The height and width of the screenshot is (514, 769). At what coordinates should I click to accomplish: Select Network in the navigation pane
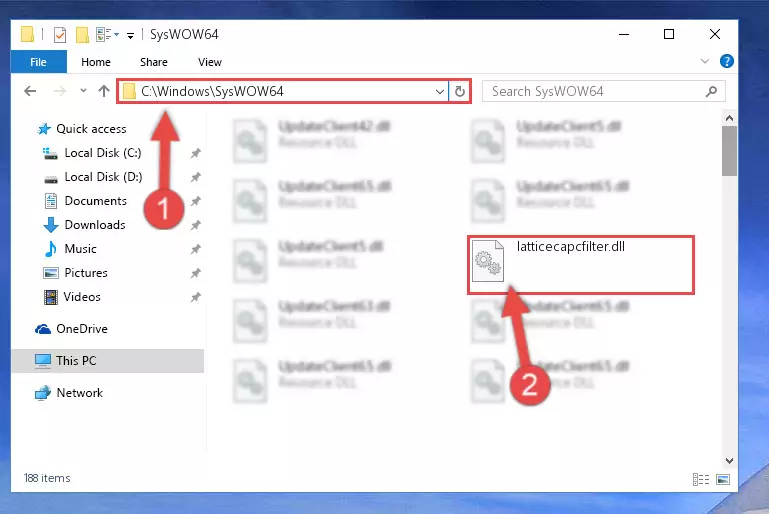coord(79,393)
